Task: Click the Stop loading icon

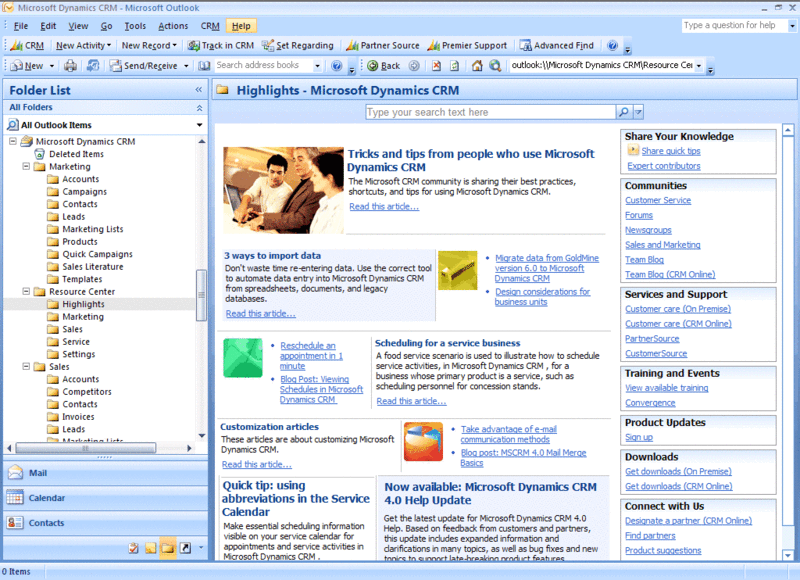Action: coord(436,65)
